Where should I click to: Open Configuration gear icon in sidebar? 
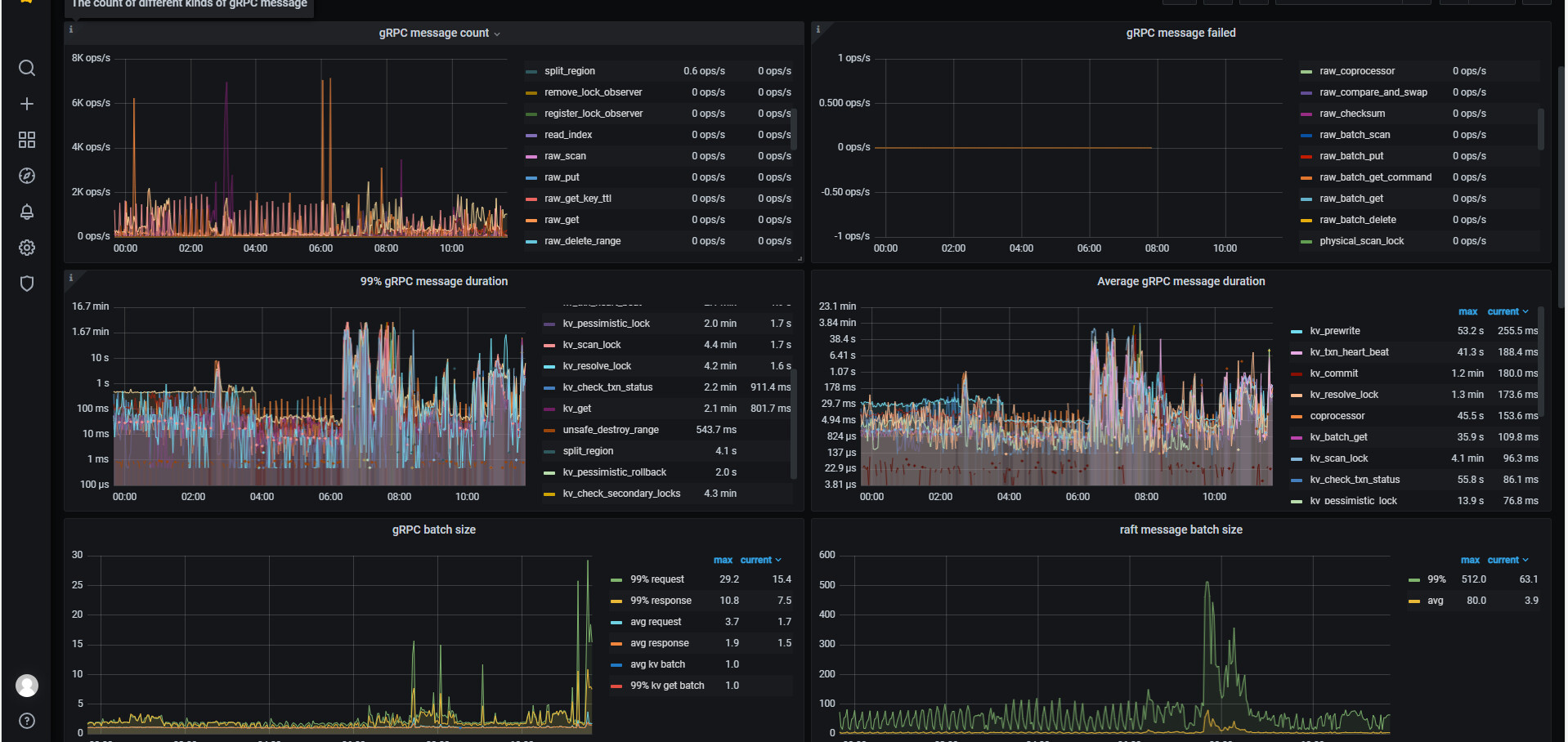[27, 248]
